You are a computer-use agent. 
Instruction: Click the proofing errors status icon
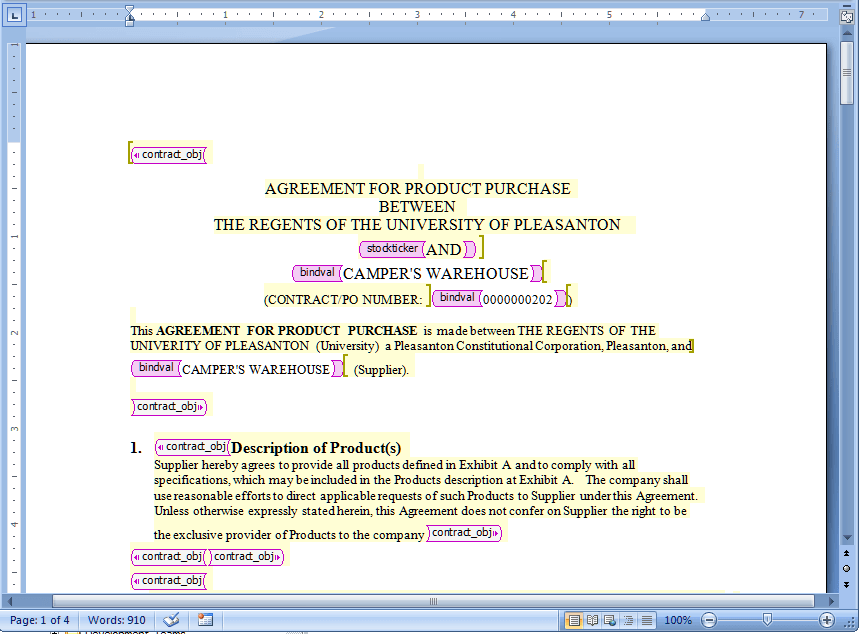point(171,620)
